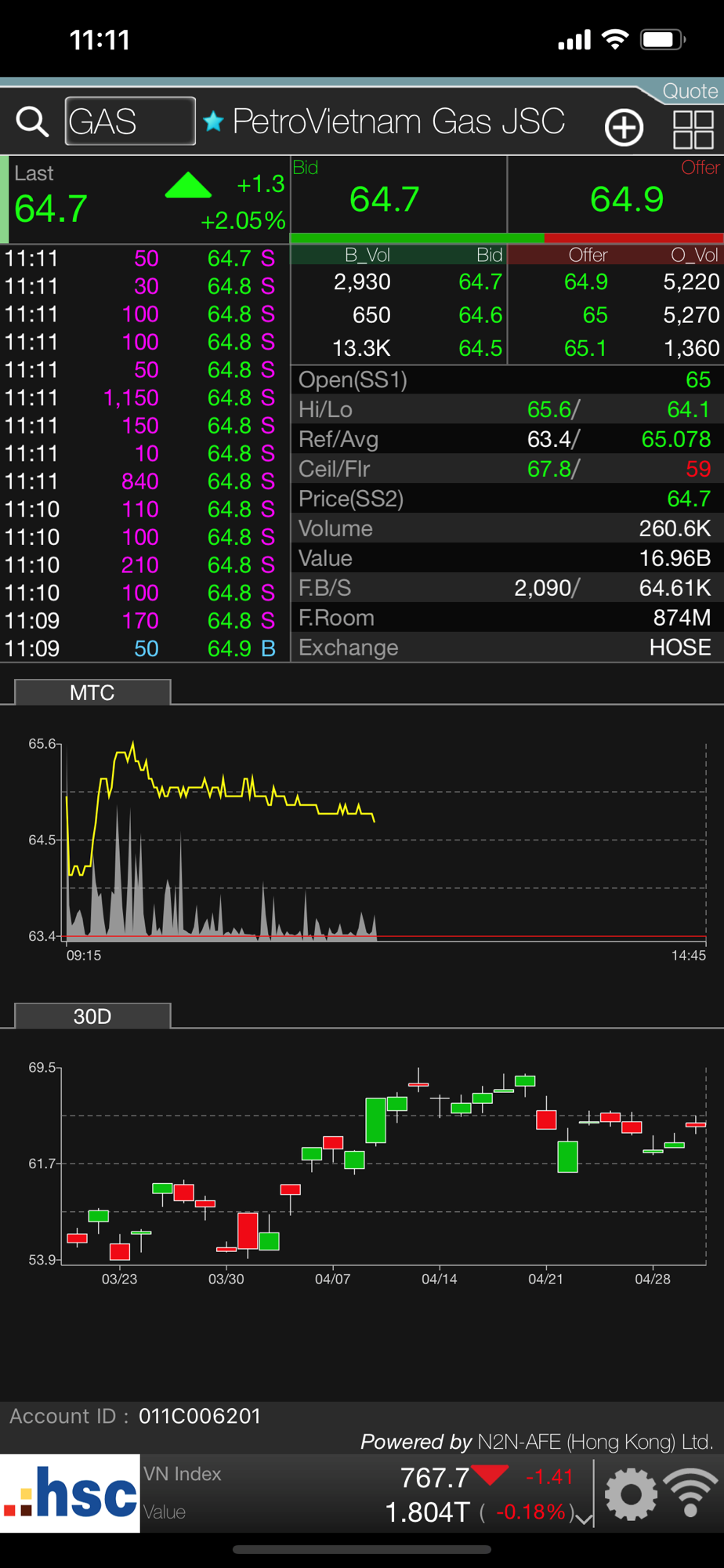Tap the Hi/Lo row
This screenshot has height=1568, width=724.
[x=507, y=409]
